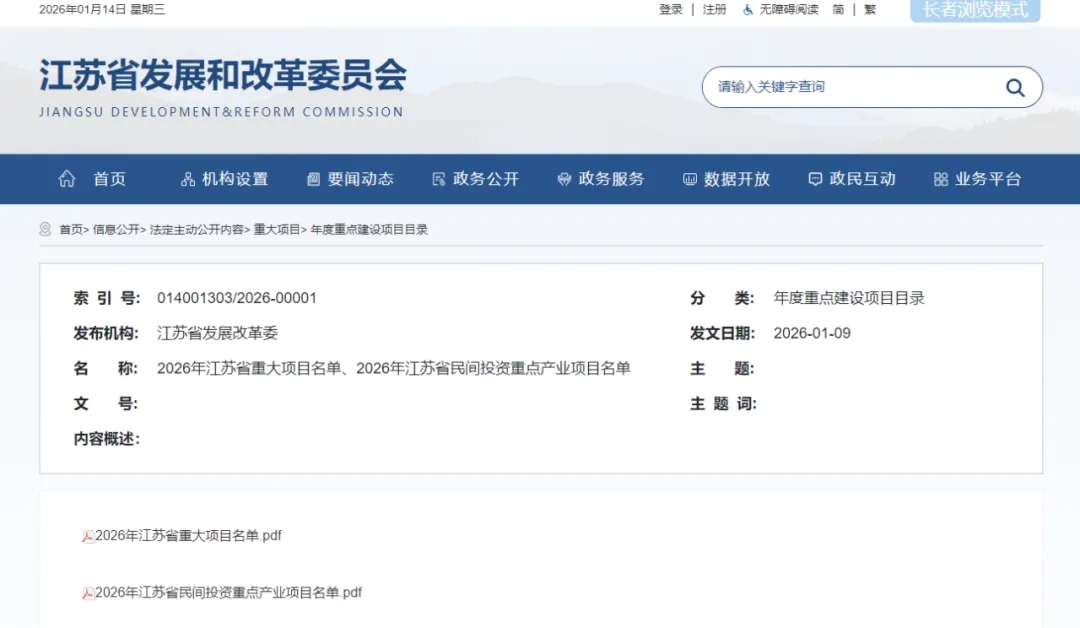Click PDF icon for 2026年江苏省重大项目名单
This screenshot has width=1080, height=628.
88,536
